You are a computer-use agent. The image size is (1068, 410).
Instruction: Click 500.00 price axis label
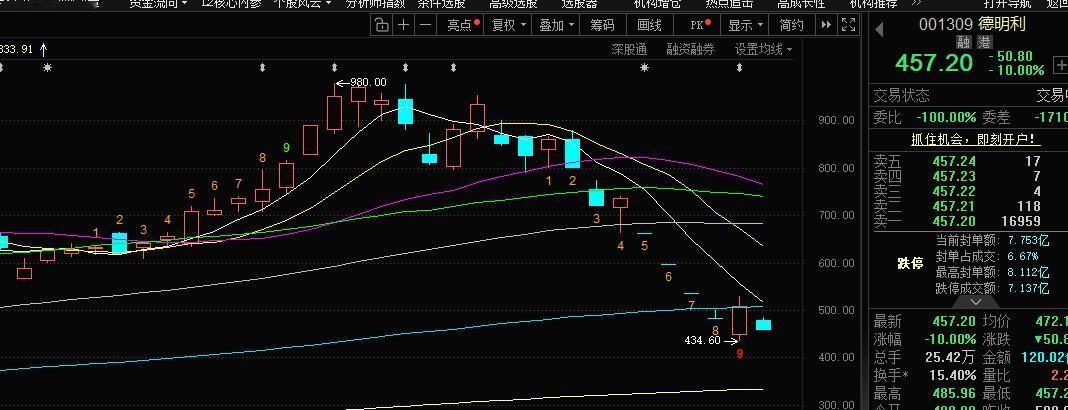click(836, 311)
